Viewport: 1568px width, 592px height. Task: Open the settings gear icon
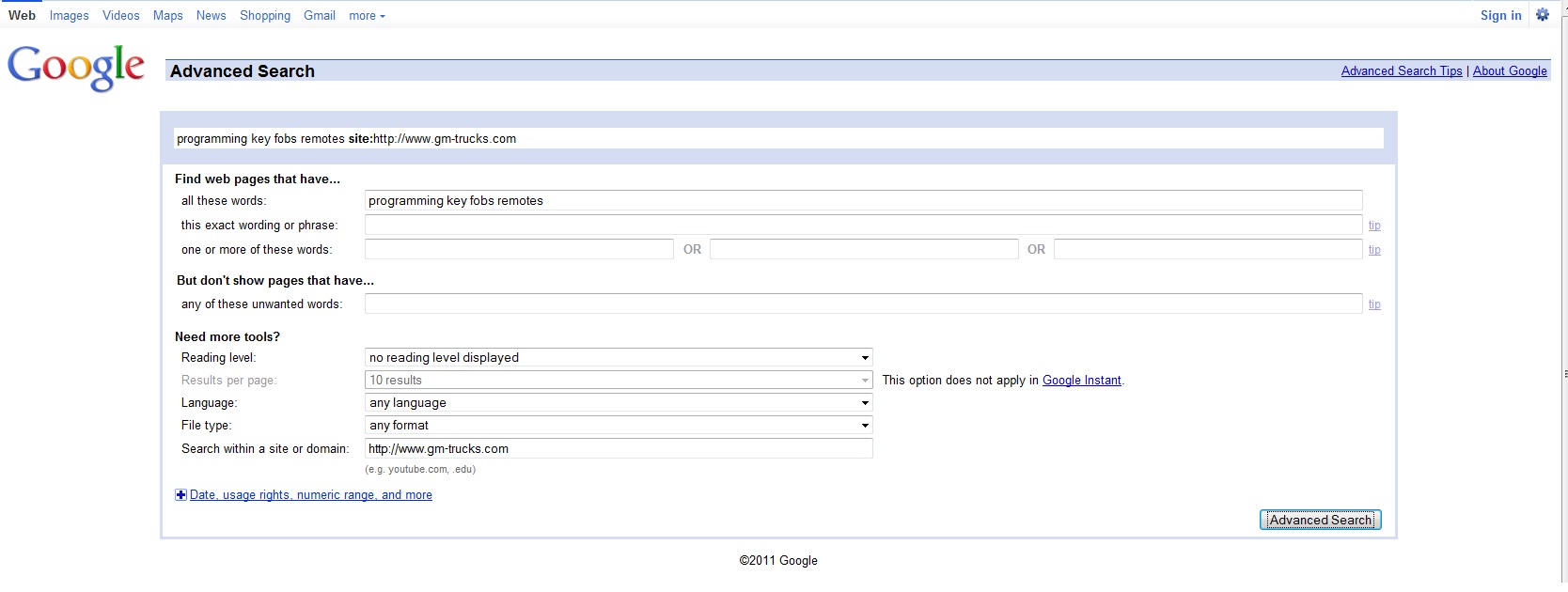point(1543,15)
